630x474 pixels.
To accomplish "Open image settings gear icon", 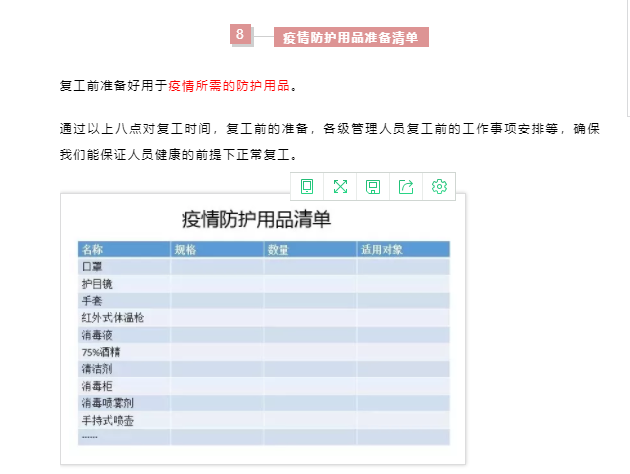I will tap(439, 187).
